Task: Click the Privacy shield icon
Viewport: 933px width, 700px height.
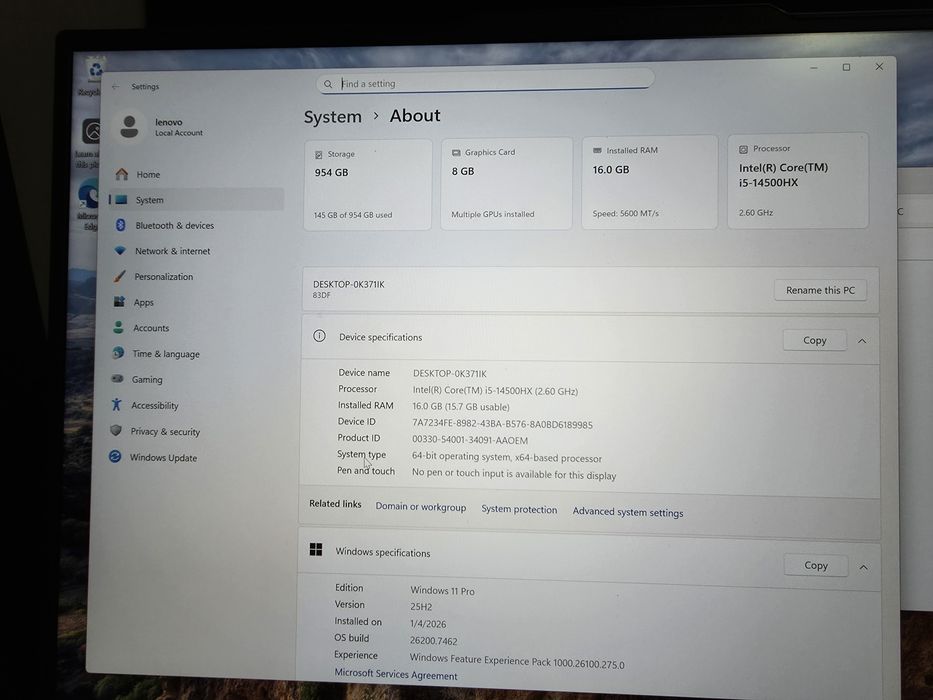Action: click(116, 430)
